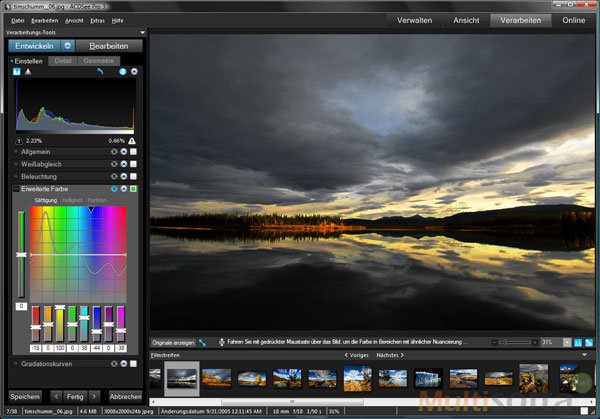600x419 pixels.
Task: Click the reset icon in Gradationskurven row
Action: coord(112,364)
